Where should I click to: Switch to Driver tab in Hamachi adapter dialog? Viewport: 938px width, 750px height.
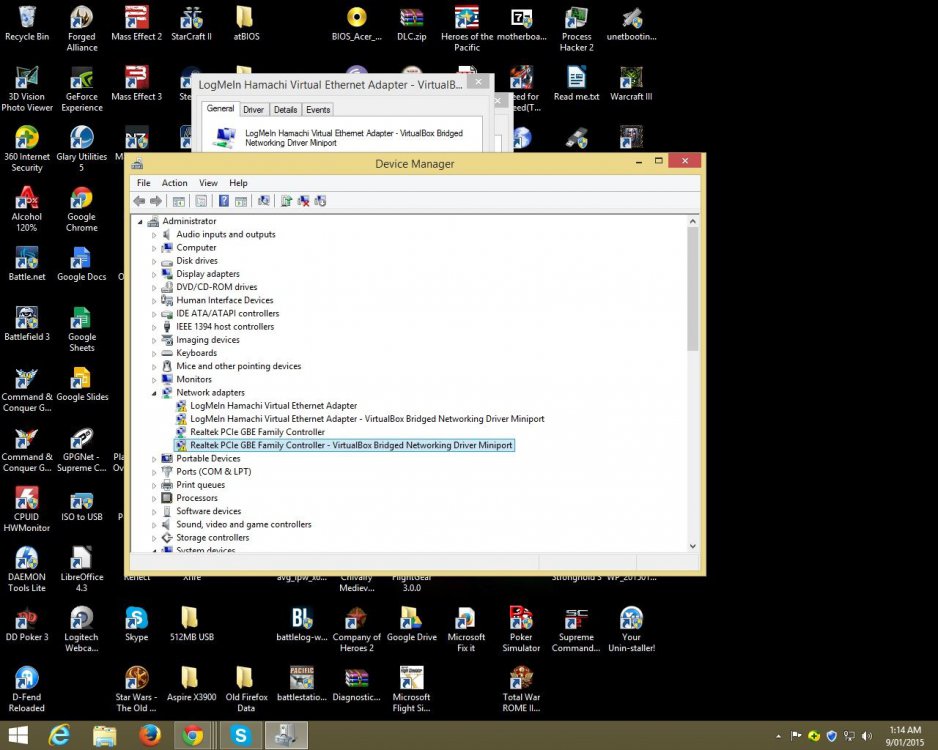click(x=253, y=109)
